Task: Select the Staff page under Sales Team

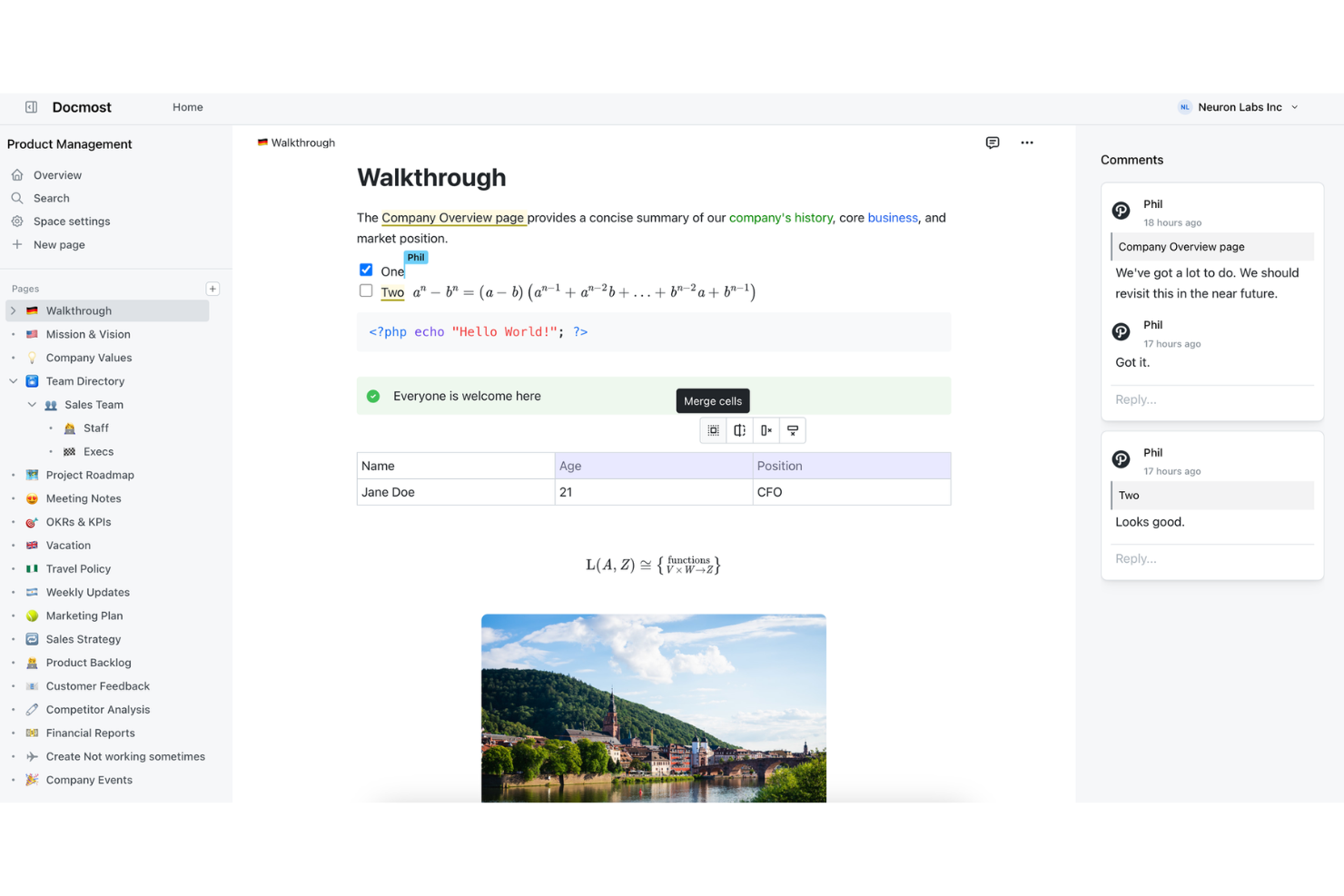Action: point(96,428)
